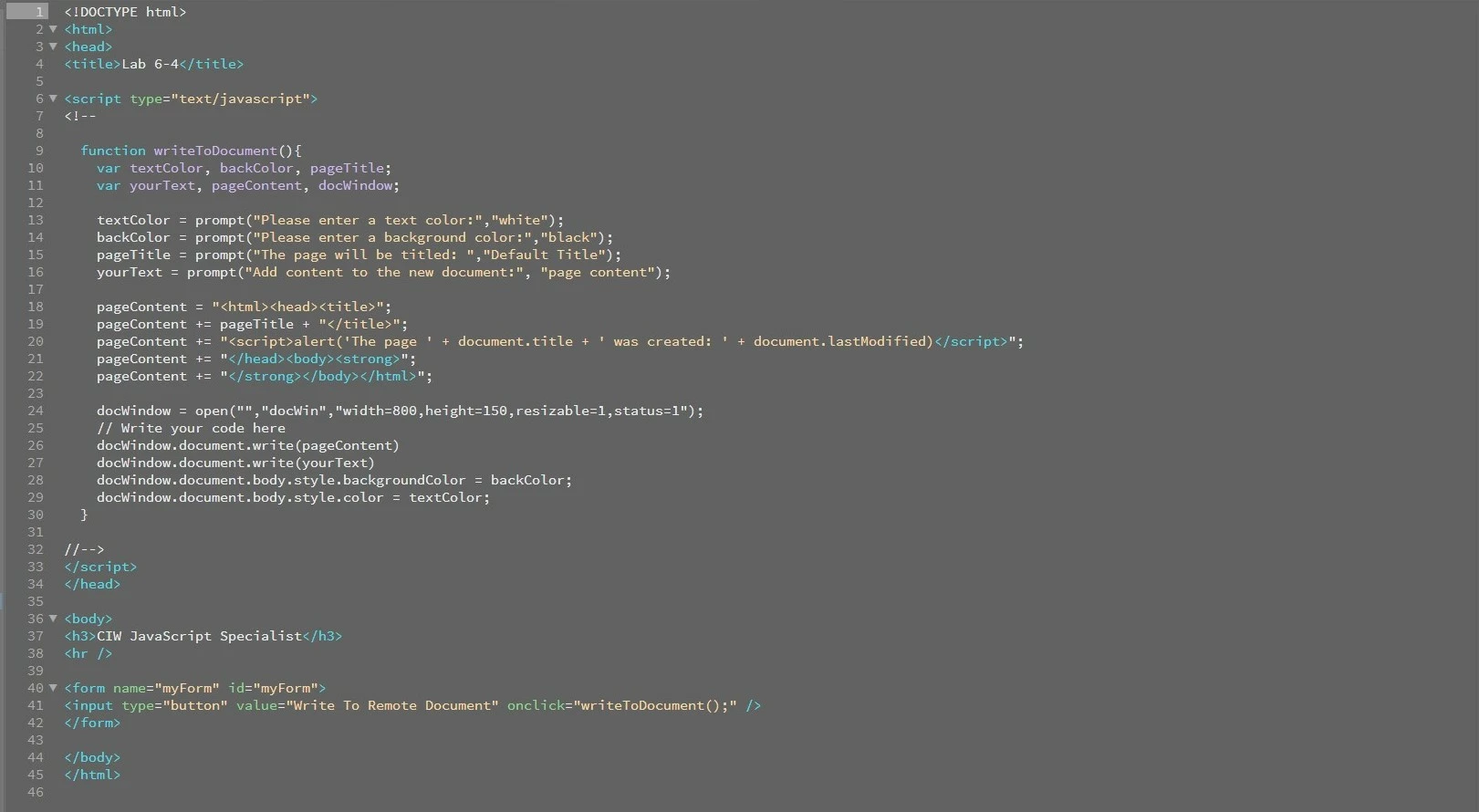Viewport: 1479px width, 812px height.
Task: Click the window features string with width=800
Action: (511, 411)
